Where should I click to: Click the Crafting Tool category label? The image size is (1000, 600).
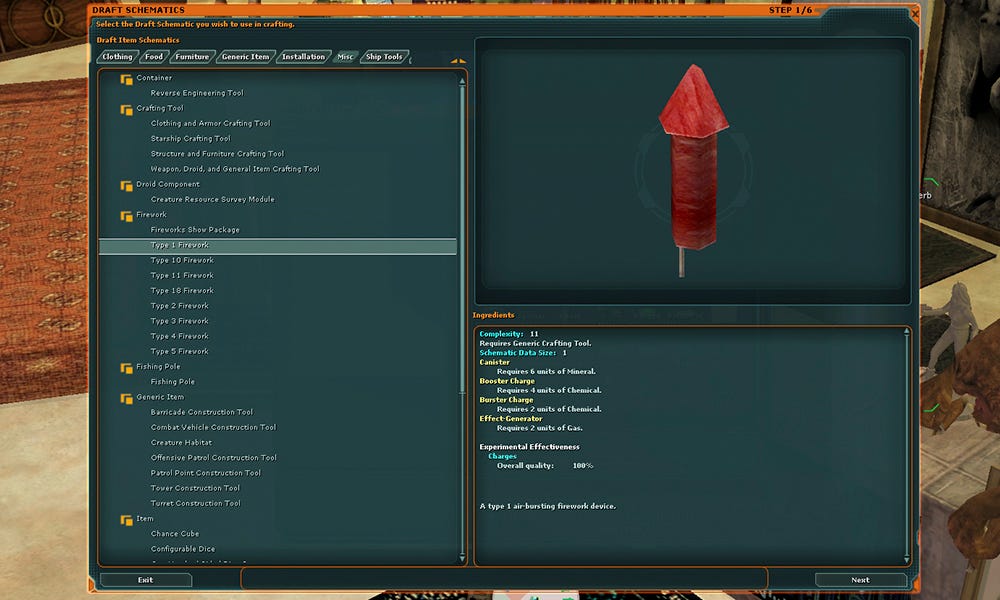160,108
